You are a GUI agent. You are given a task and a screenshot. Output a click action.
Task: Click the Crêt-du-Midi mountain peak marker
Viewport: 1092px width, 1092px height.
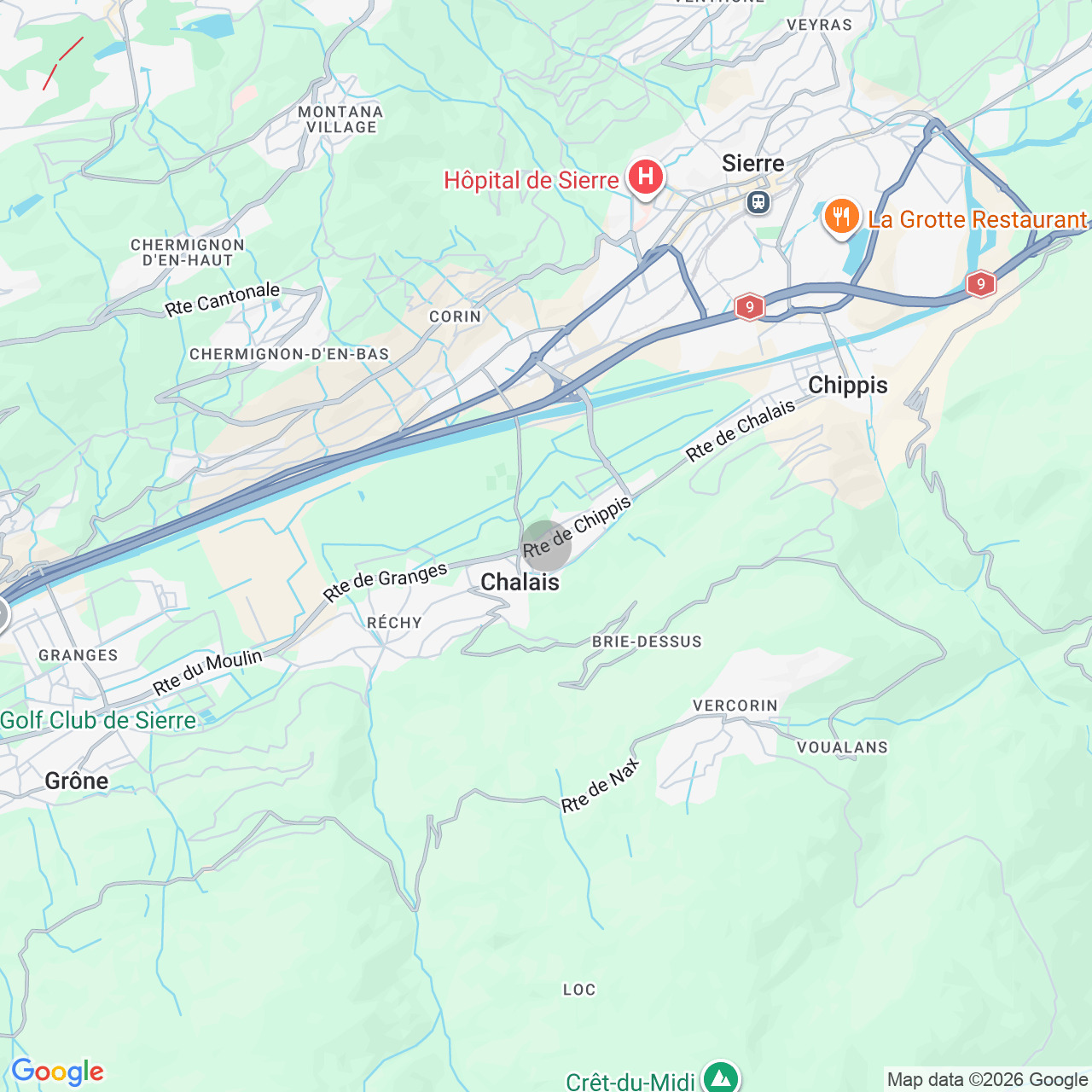pyautogui.click(x=721, y=1077)
